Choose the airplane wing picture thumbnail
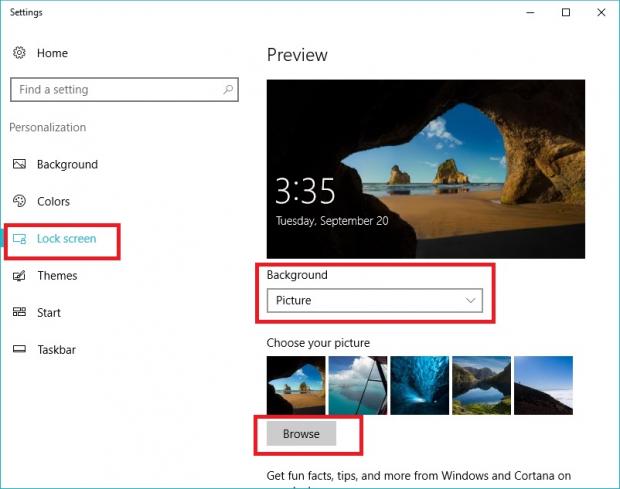This screenshot has height=489, width=620. [x=357, y=385]
